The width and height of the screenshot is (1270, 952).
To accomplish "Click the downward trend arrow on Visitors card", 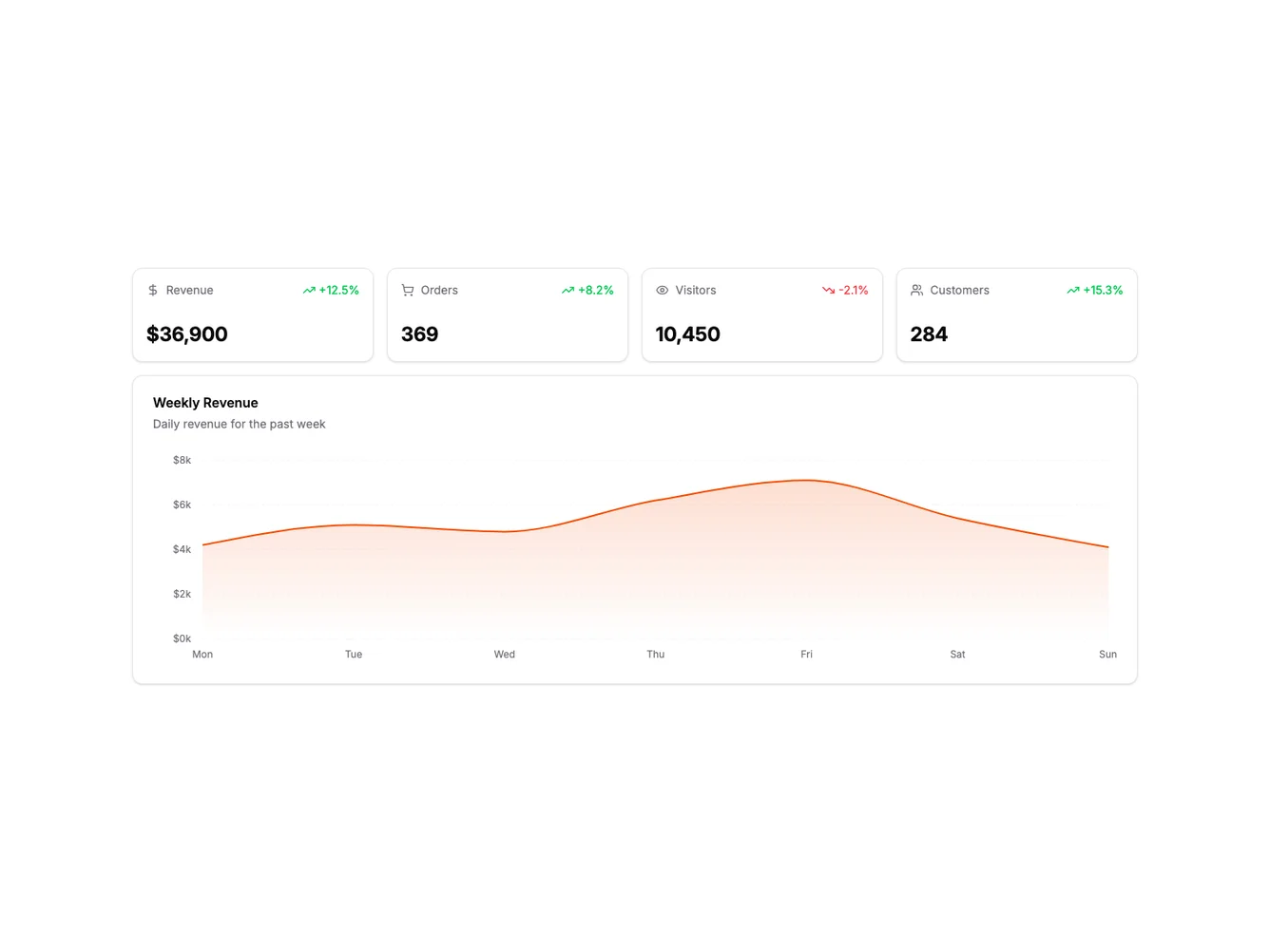I will 827,290.
